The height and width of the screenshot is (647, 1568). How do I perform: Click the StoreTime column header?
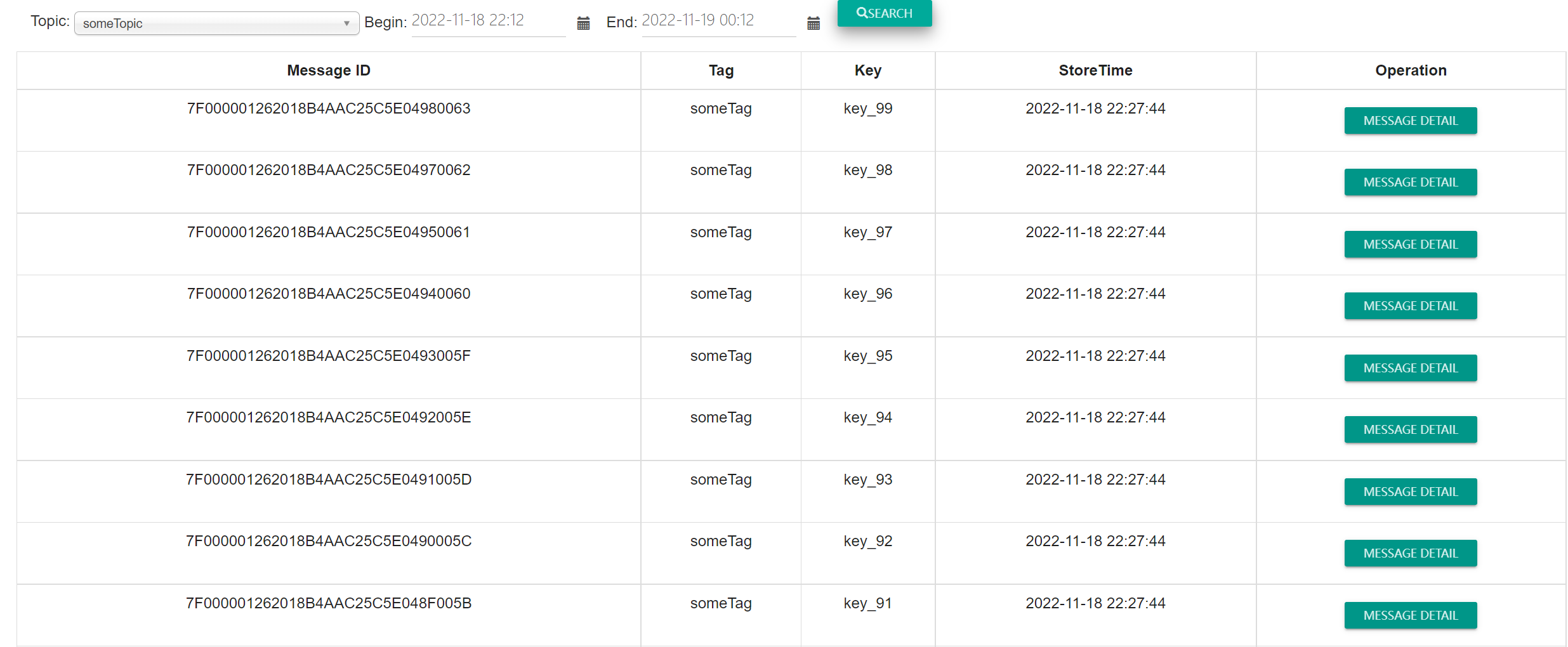(x=1095, y=70)
